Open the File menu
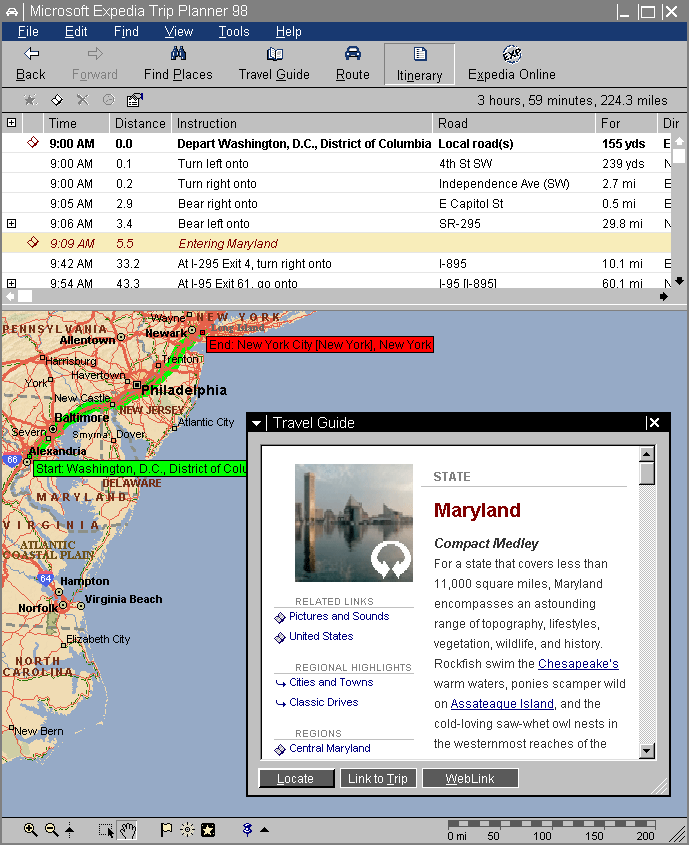 28,32
